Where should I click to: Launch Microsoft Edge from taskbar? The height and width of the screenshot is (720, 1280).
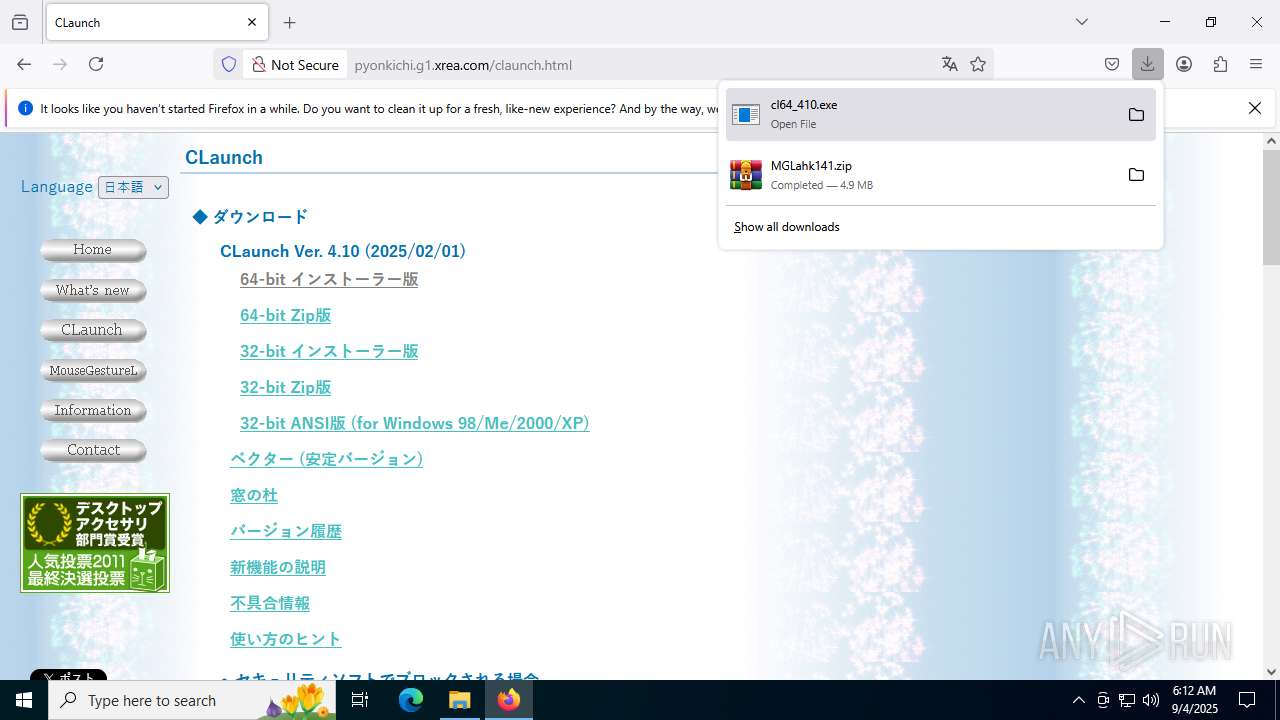411,700
